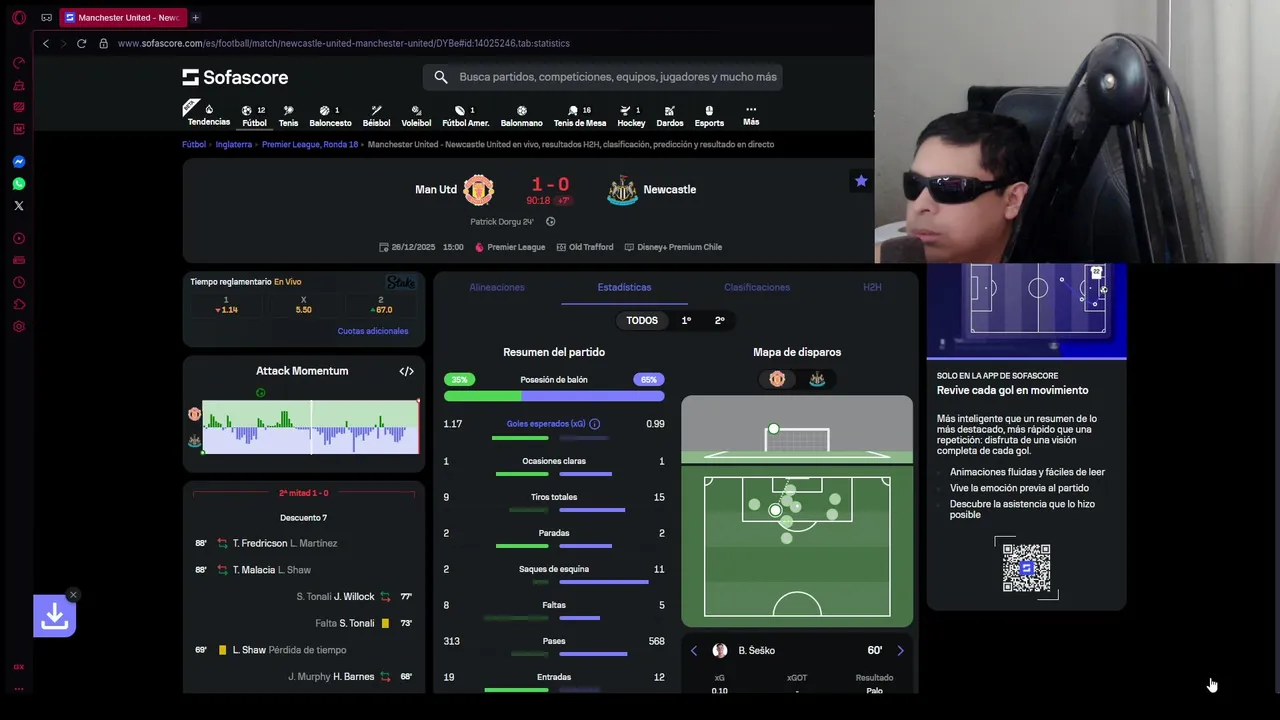Click goalscorer Patrick Dorgu 24'
This screenshot has height=720, width=1280.
(502, 222)
